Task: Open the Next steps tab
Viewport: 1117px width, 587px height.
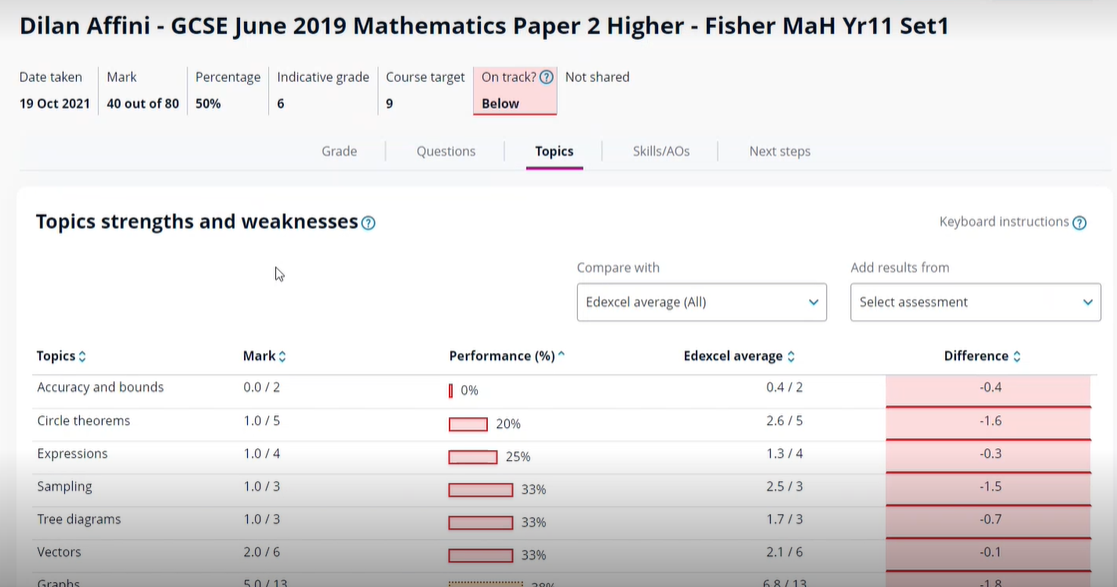Action: (x=780, y=151)
